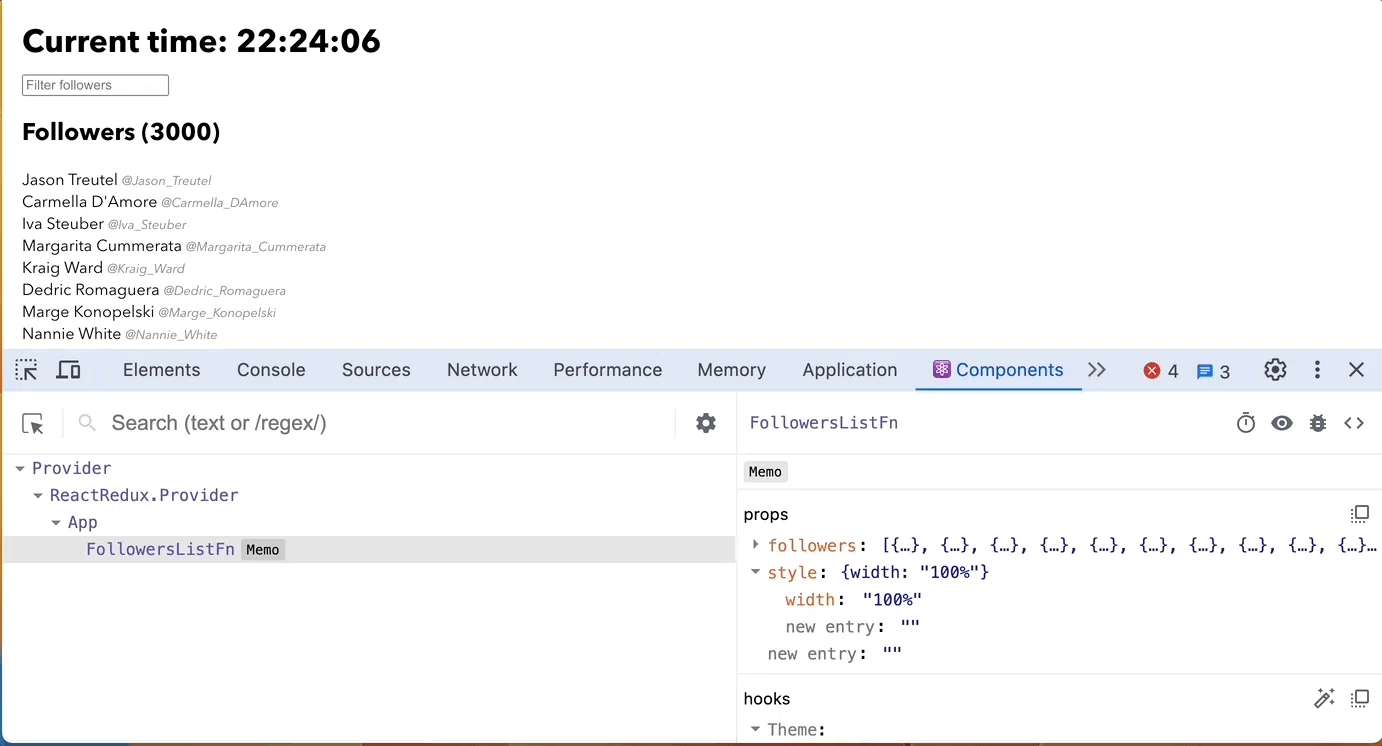The image size is (1382, 746).
Task: Toggle the device toolbar icon
Action: tap(68, 370)
